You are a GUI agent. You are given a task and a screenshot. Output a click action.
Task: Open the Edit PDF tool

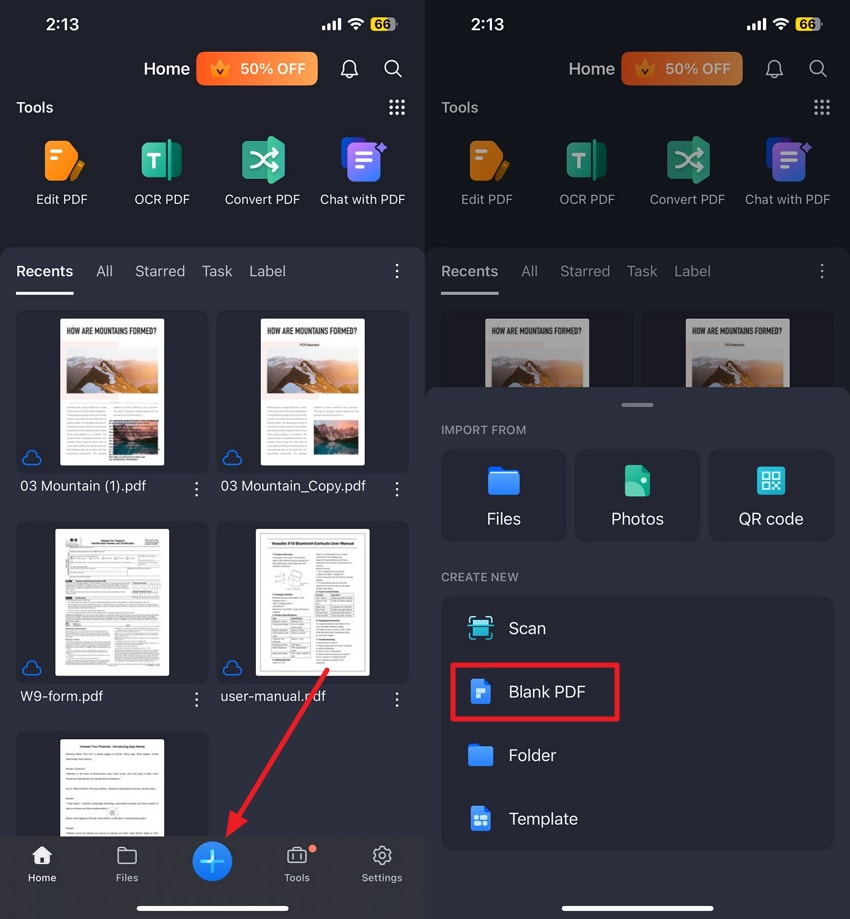pos(62,170)
